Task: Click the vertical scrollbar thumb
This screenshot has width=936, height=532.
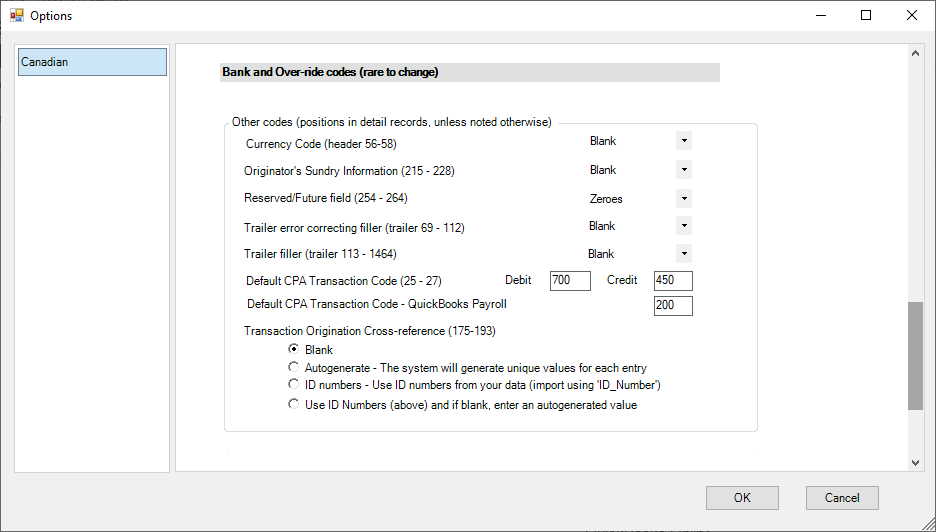Action: point(915,355)
